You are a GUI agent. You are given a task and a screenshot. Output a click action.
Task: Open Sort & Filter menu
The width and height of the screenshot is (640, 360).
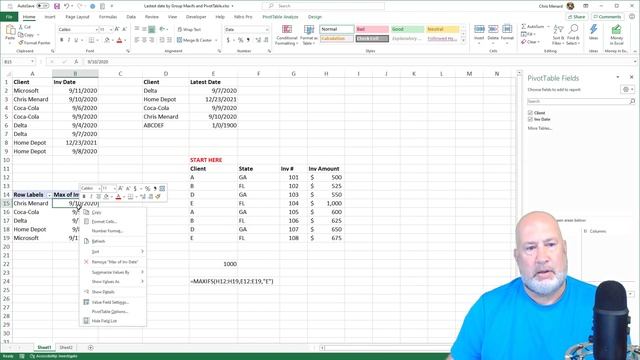click(x=558, y=34)
